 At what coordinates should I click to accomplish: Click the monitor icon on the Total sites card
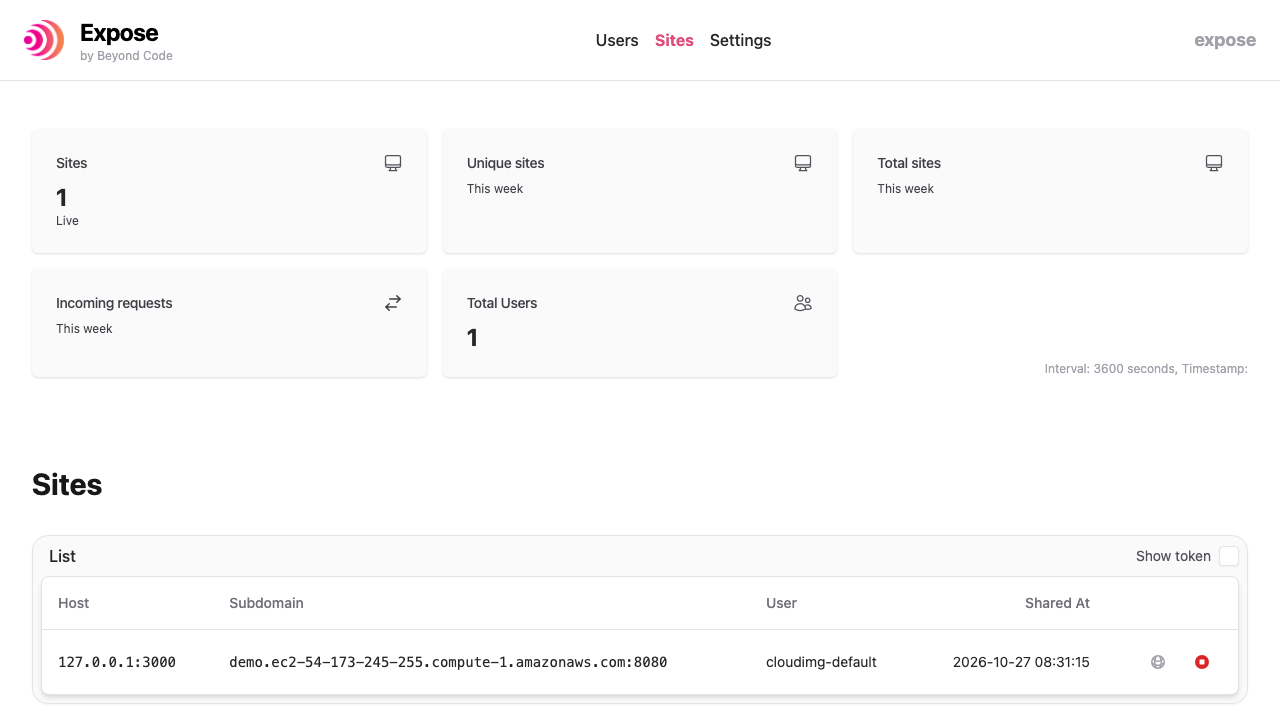coord(1214,163)
